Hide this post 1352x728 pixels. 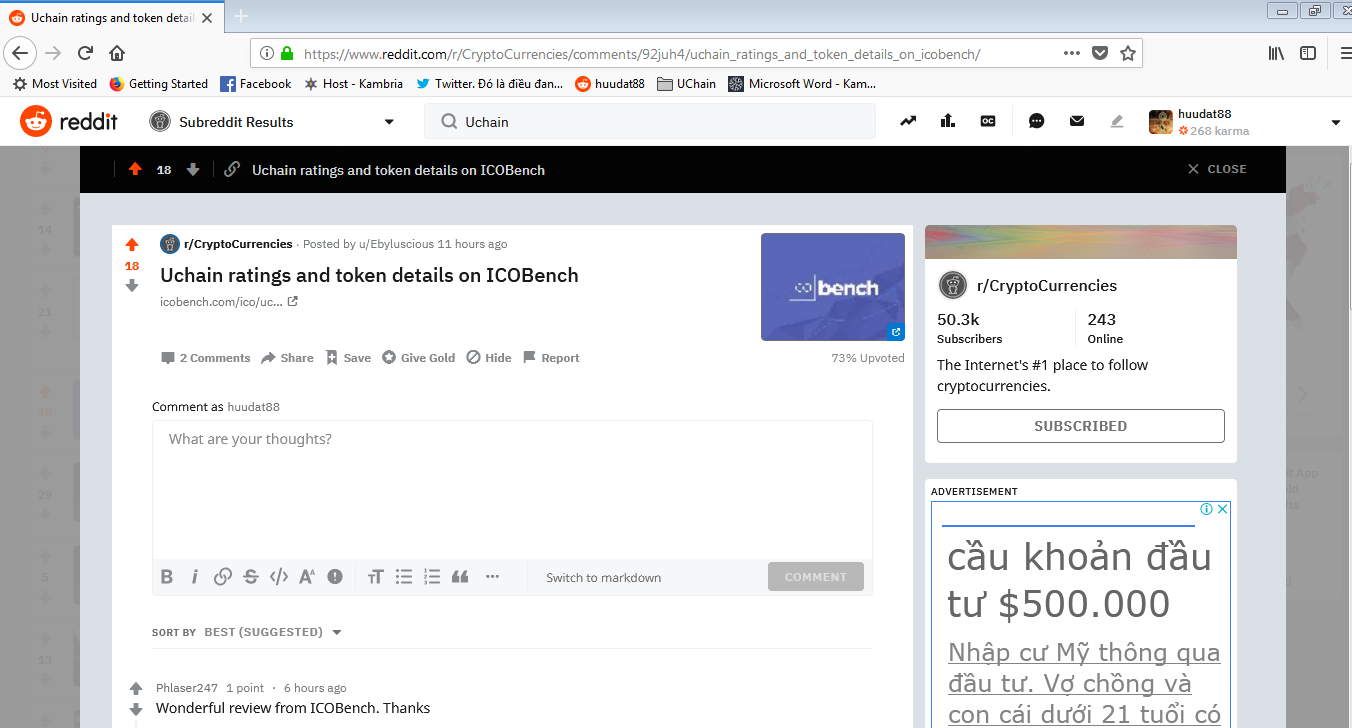489,358
